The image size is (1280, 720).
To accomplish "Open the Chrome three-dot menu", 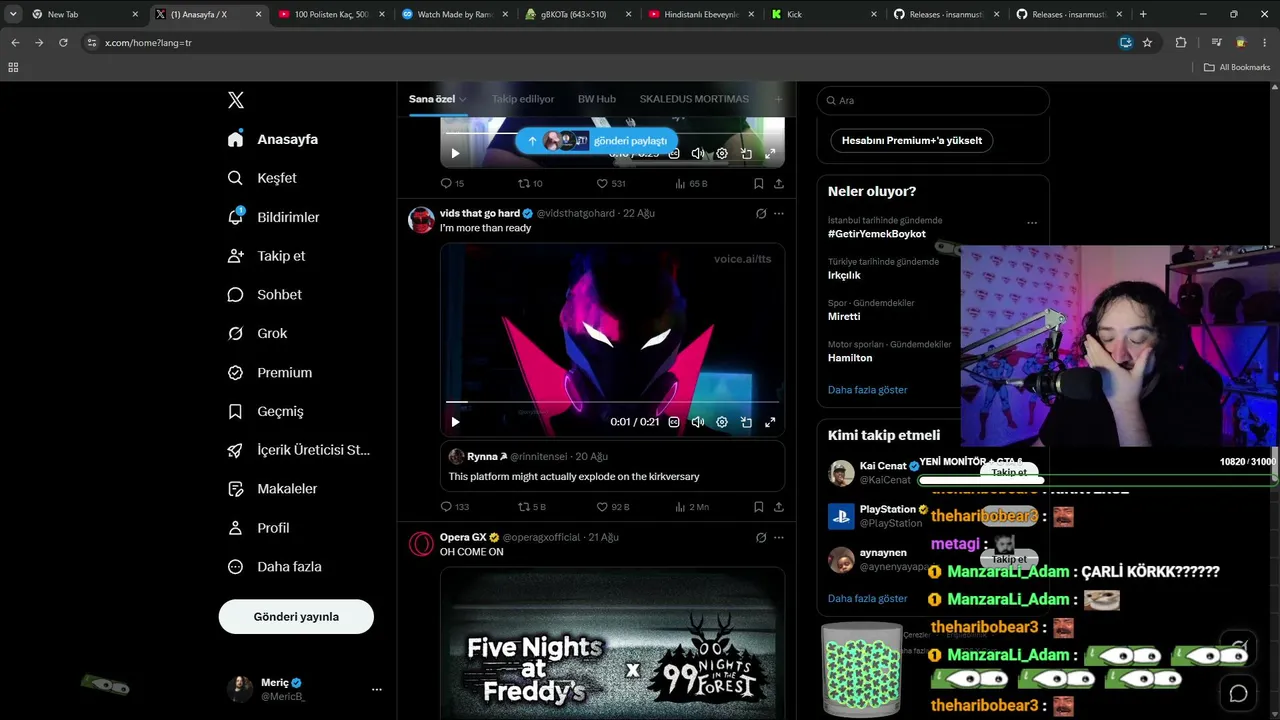I will (x=1264, y=43).
